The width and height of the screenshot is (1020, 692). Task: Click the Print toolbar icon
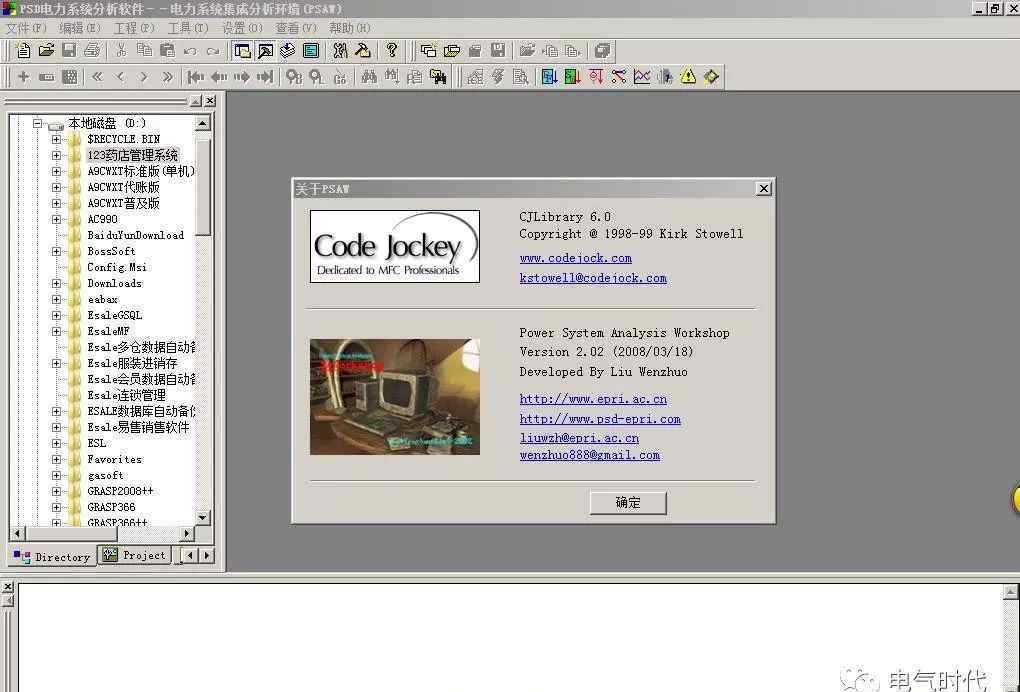92,51
